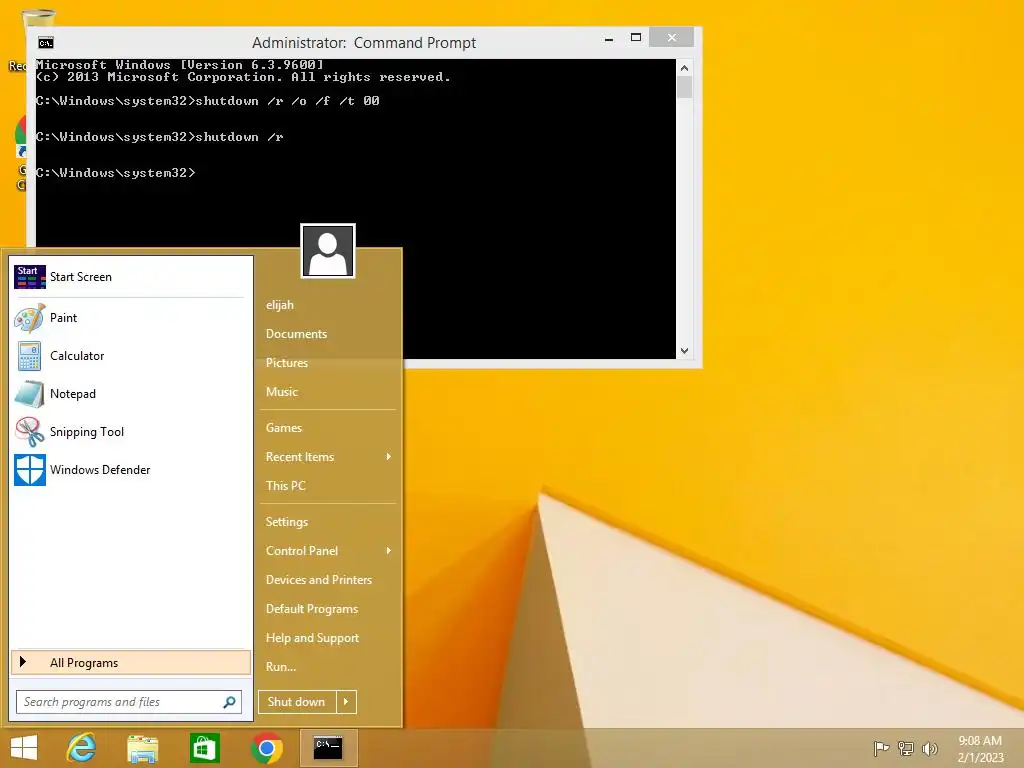Image resolution: width=1024 pixels, height=768 pixels.
Task: Open Devices and Printers
Action: pos(319,580)
